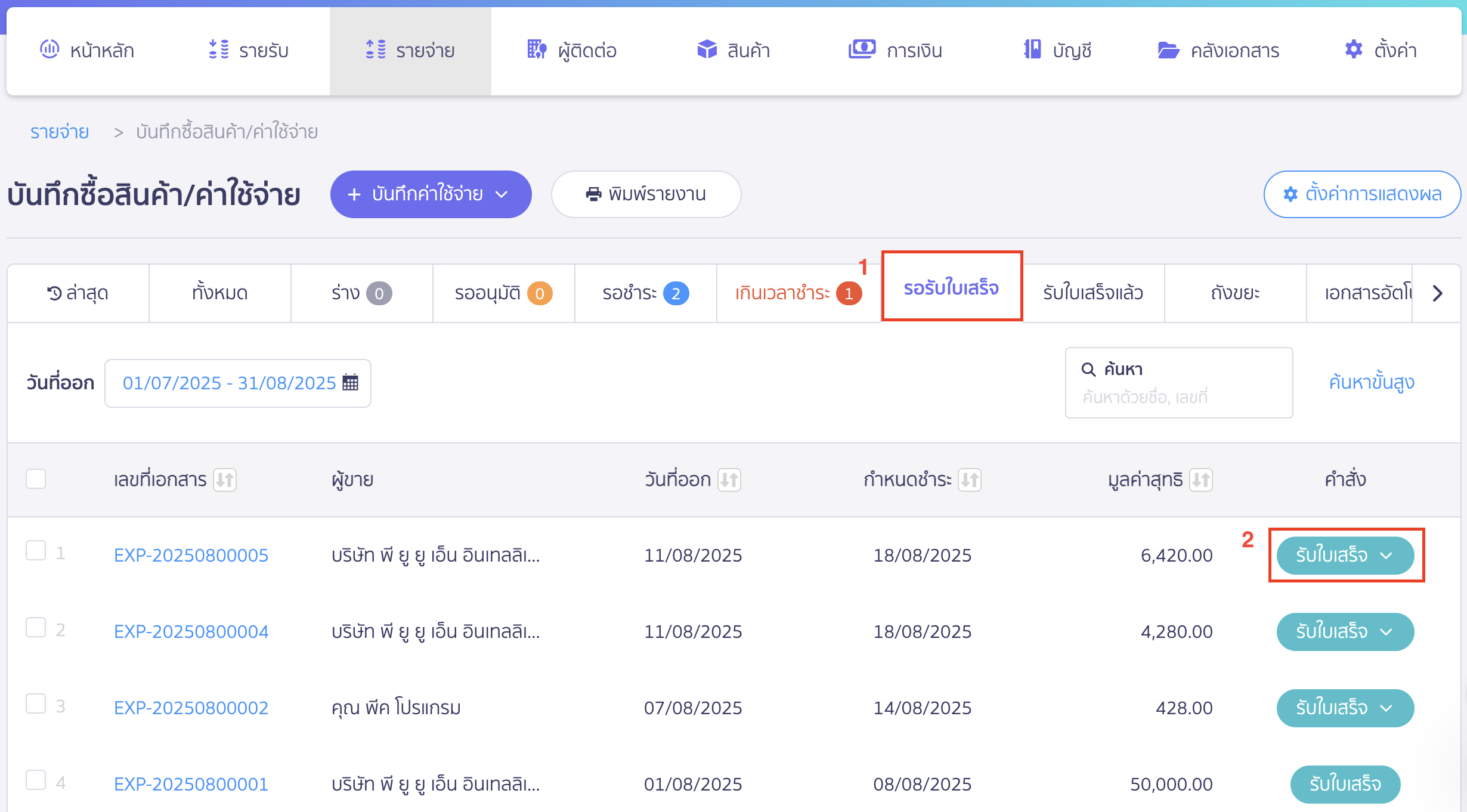The width and height of the screenshot is (1467, 812).
Task: Click seller คุณ พีค โปรแกรม
Action: pyautogui.click(x=396, y=708)
